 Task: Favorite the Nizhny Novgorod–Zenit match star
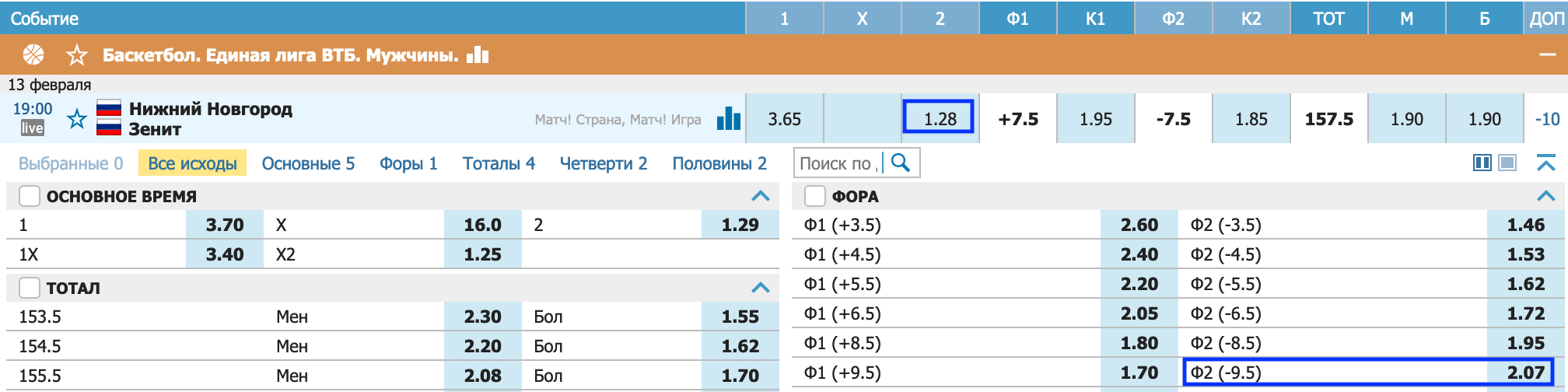(77, 119)
